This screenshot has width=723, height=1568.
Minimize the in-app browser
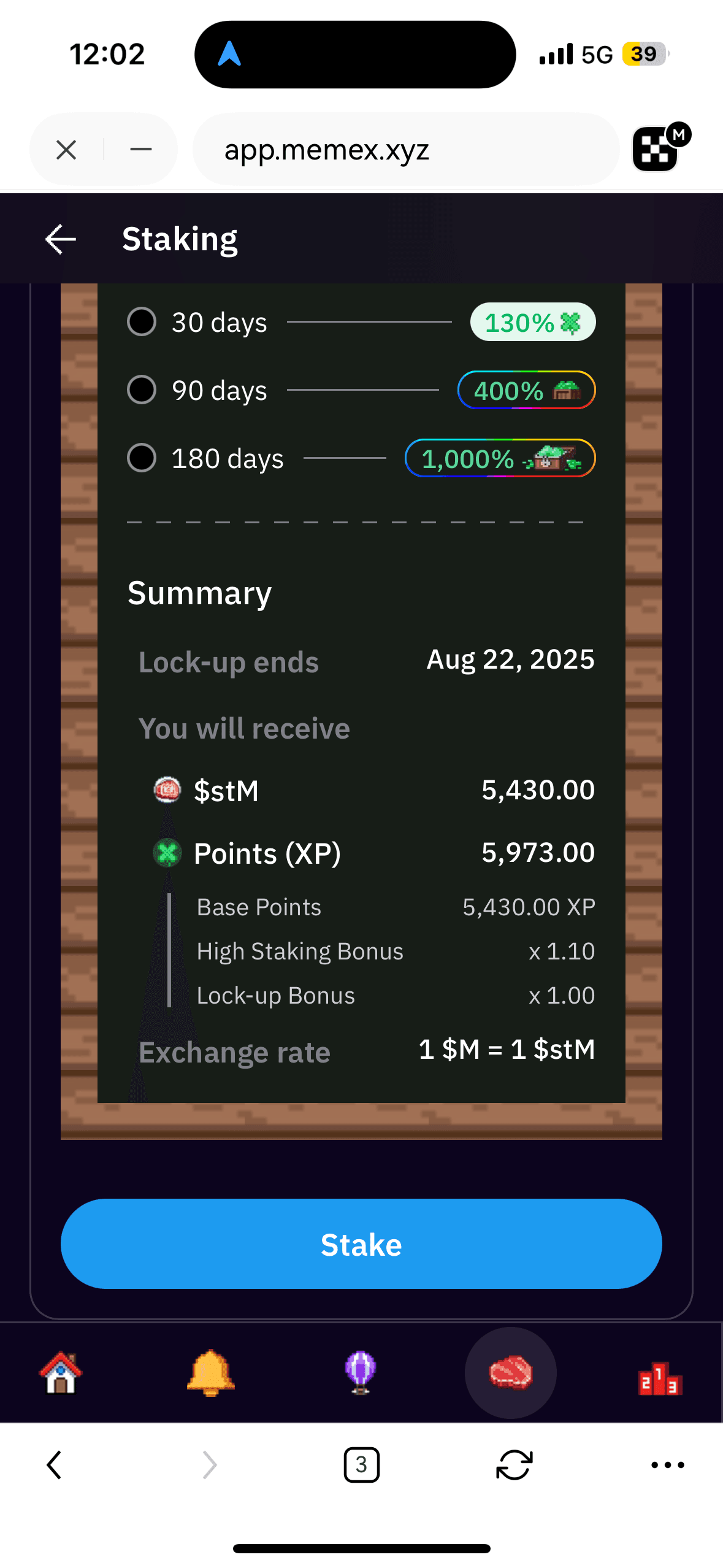[x=141, y=150]
